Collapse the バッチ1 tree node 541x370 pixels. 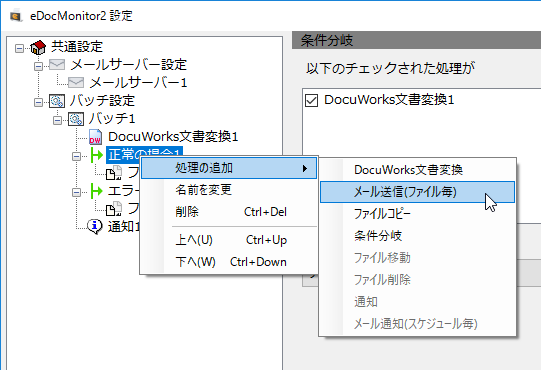coord(58,120)
